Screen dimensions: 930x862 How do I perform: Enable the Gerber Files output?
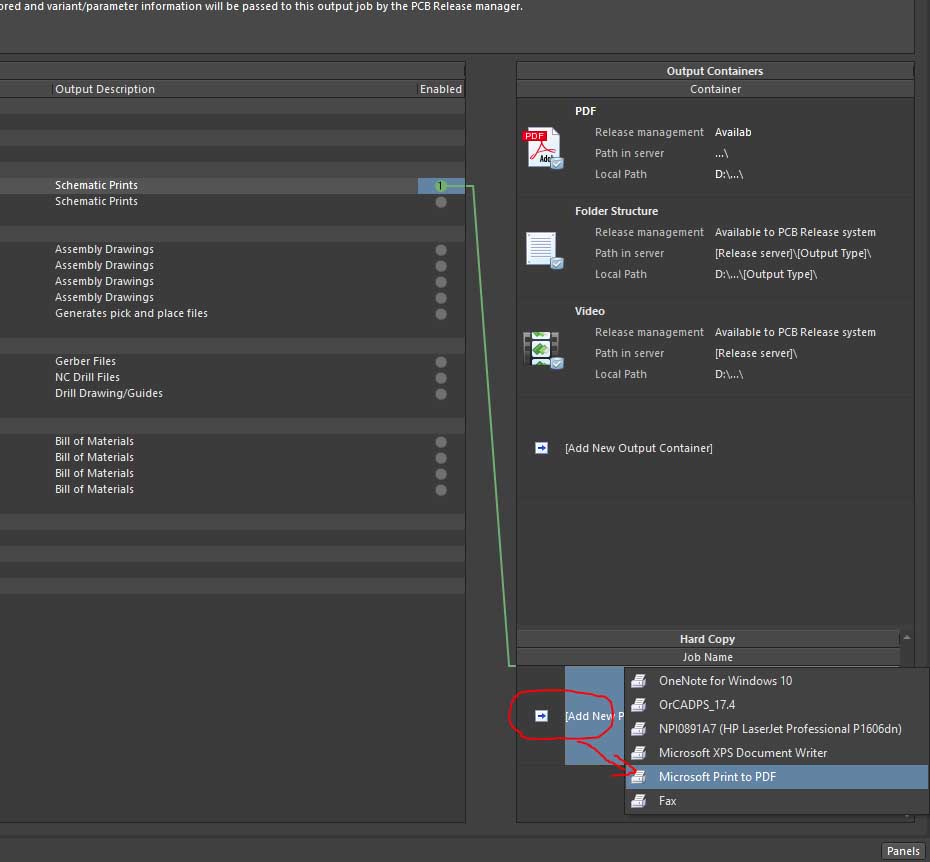(441, 362)
